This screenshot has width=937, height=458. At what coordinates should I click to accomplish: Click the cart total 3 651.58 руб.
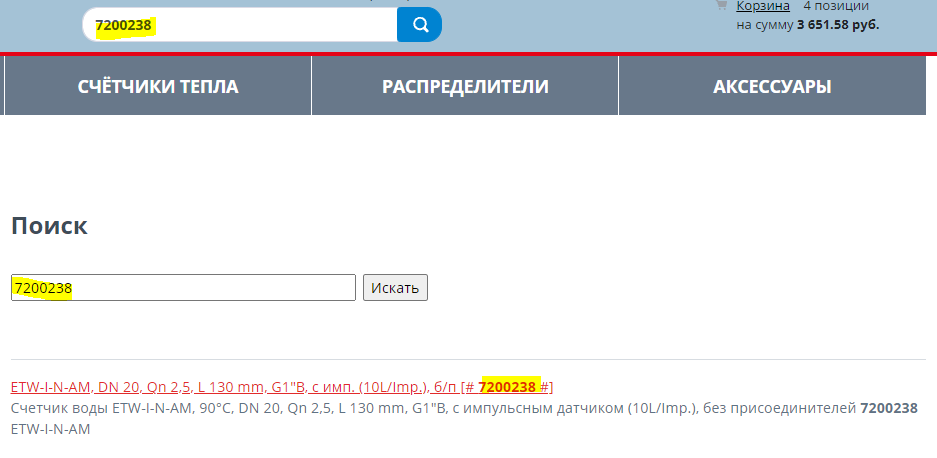point(838,25)
